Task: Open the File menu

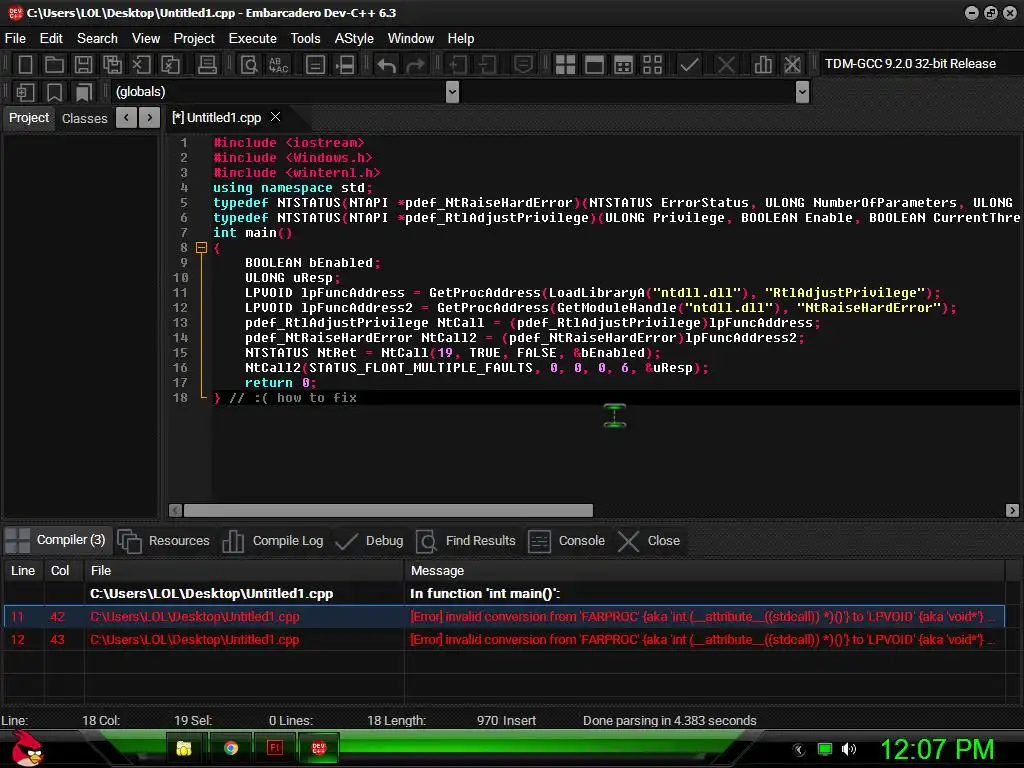Action: coord(15,39)
